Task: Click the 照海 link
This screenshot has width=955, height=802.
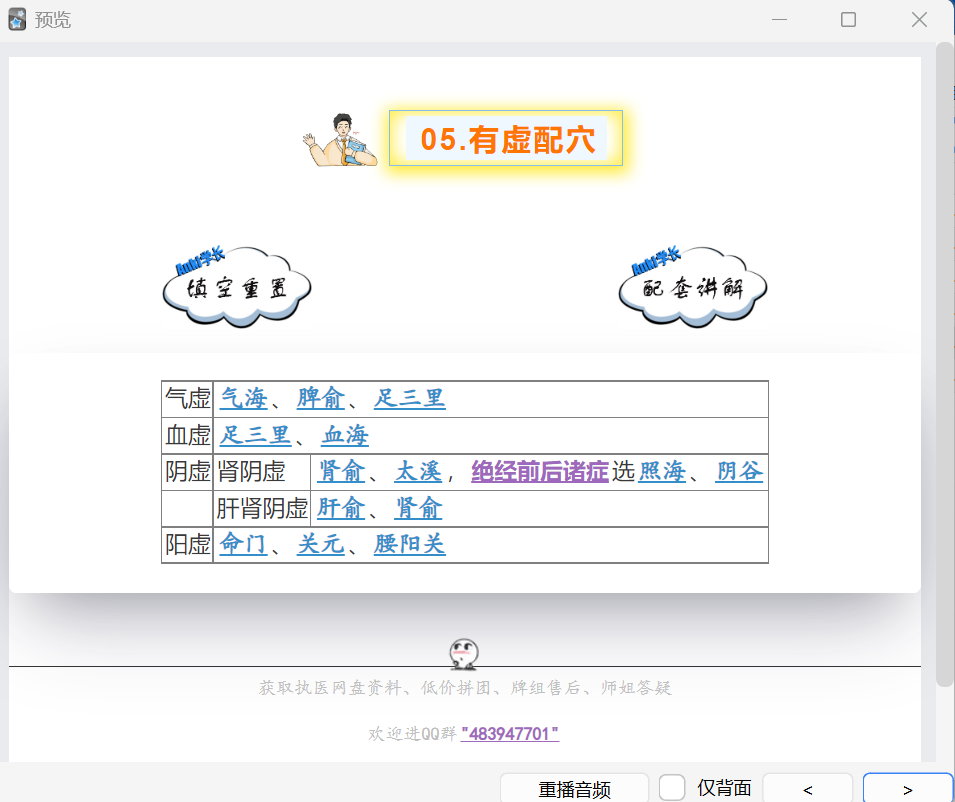Action: pyautogui.click(x=662, y=472)
